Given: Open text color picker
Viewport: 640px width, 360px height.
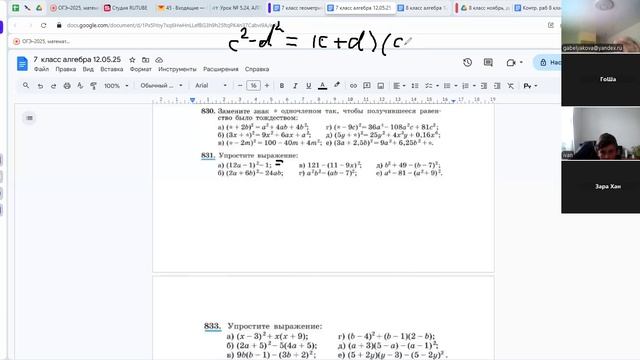Looking at the screenshot, I should (x=322, y=86).
